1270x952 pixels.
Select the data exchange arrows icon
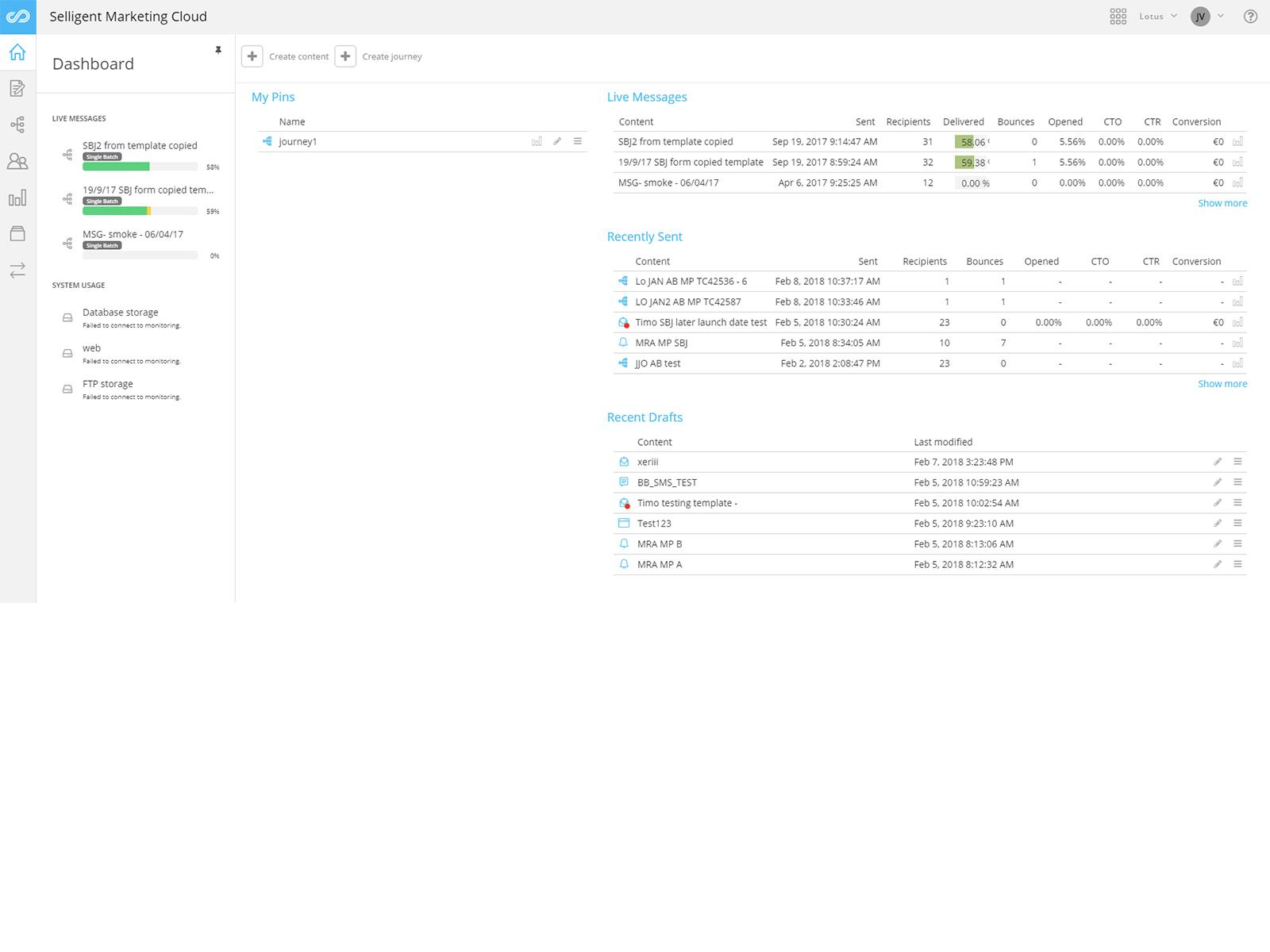pyautogui.click(x=17, y=271)
